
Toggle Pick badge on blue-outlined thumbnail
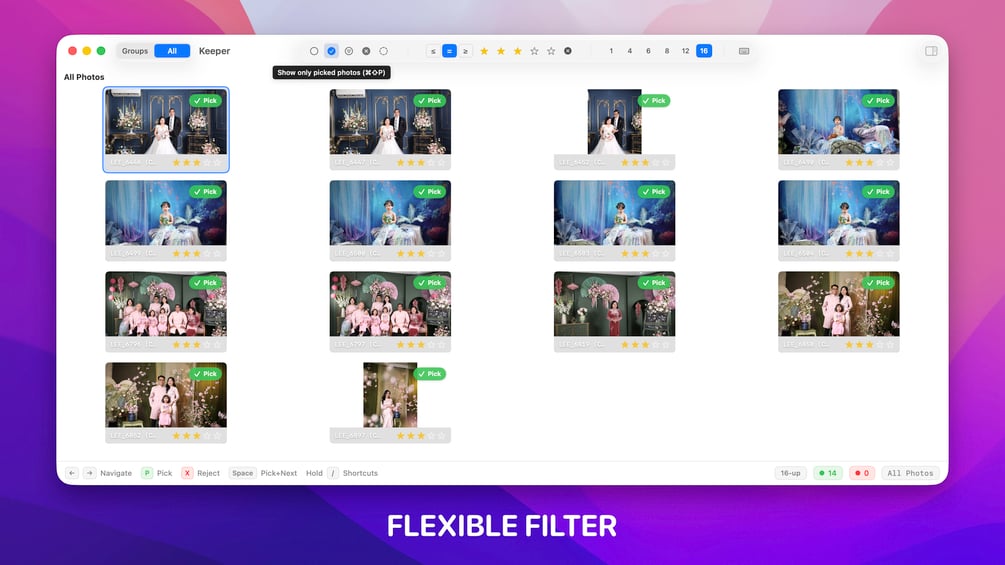click(x=205, y=101)
